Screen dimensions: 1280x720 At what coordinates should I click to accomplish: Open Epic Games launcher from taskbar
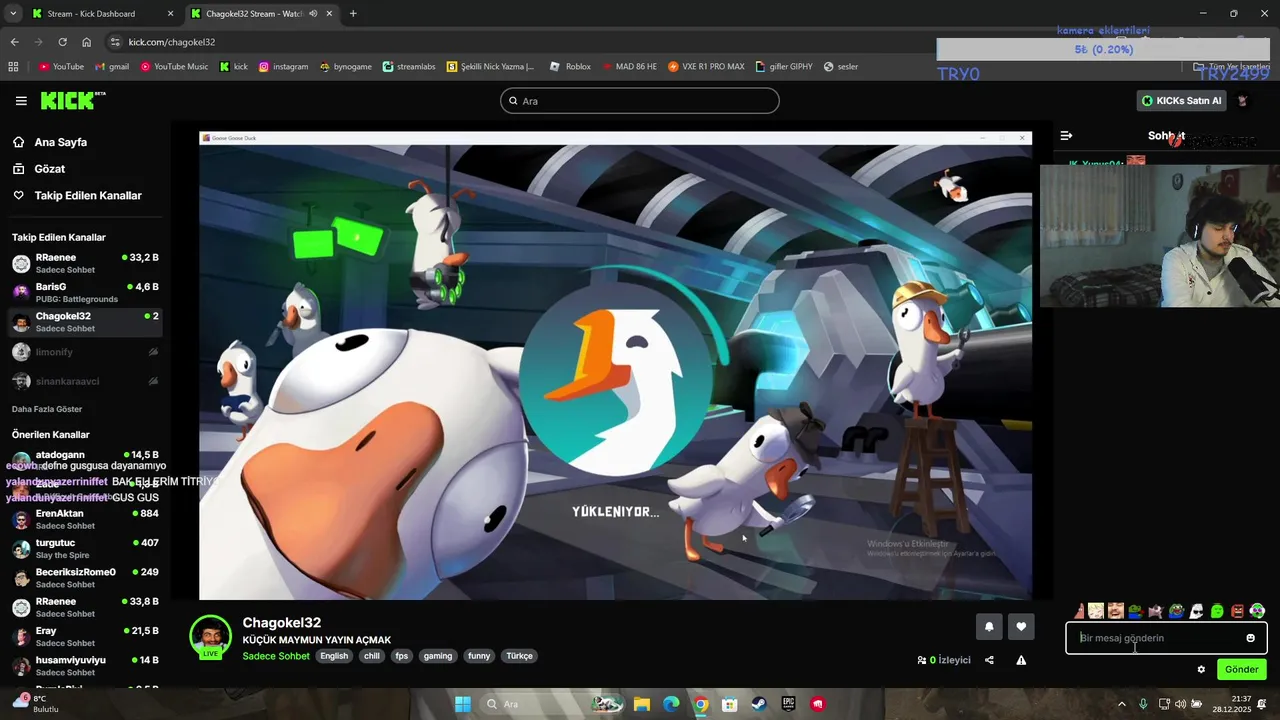(789, 704)
